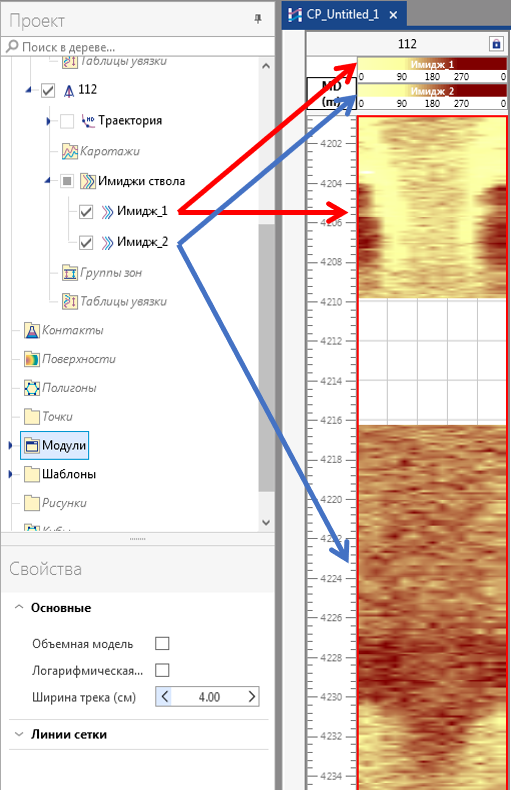Click the Шаблоны folder icon
Screen dimensions: 511x790
32,474
